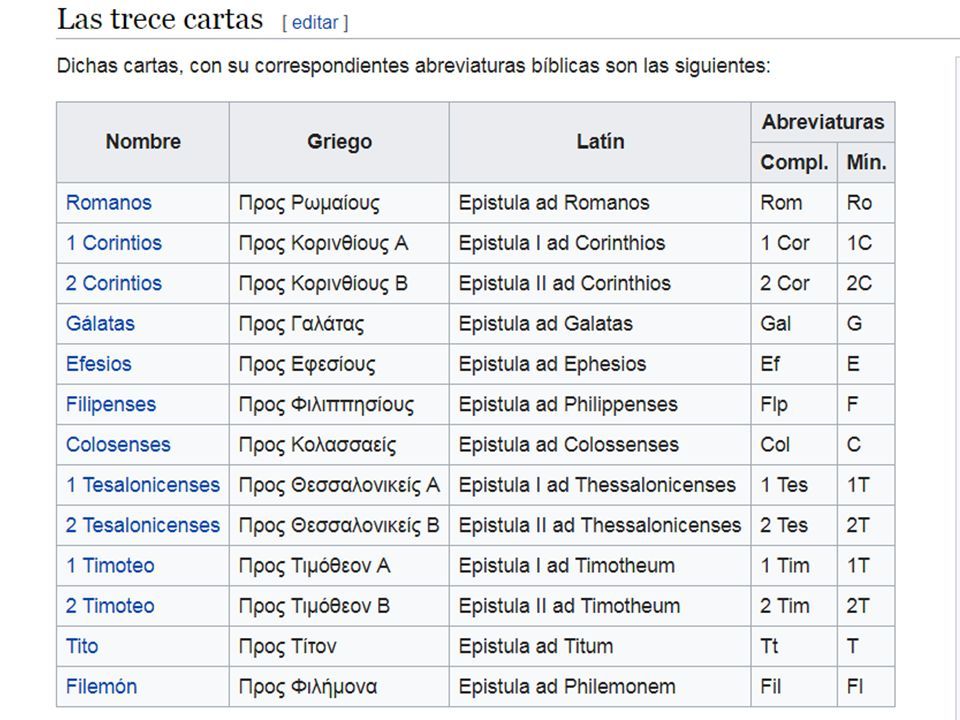Screen dimensions: 960x720
Task: Click the Nombre column header
Action: coord(143,142)
